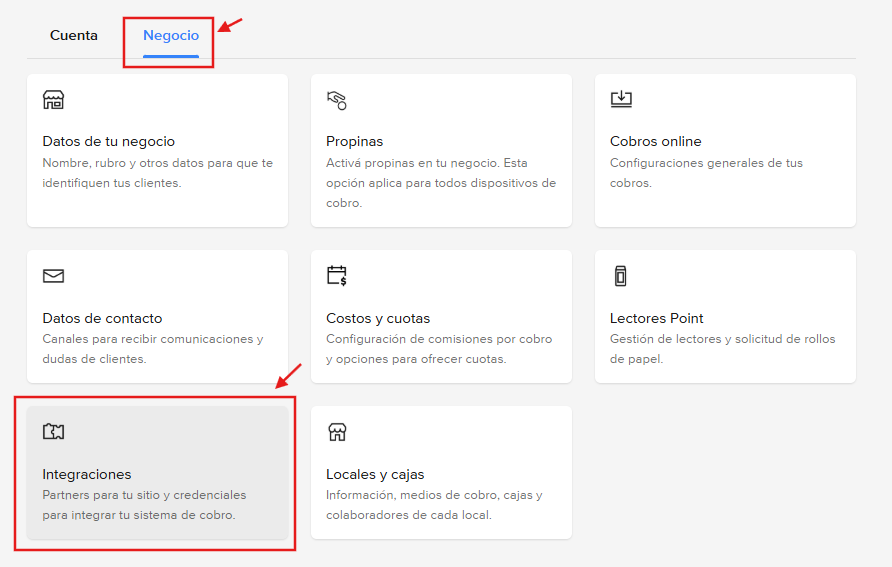
Task: Click the description text under Integraciones
Action: [144, 505]
